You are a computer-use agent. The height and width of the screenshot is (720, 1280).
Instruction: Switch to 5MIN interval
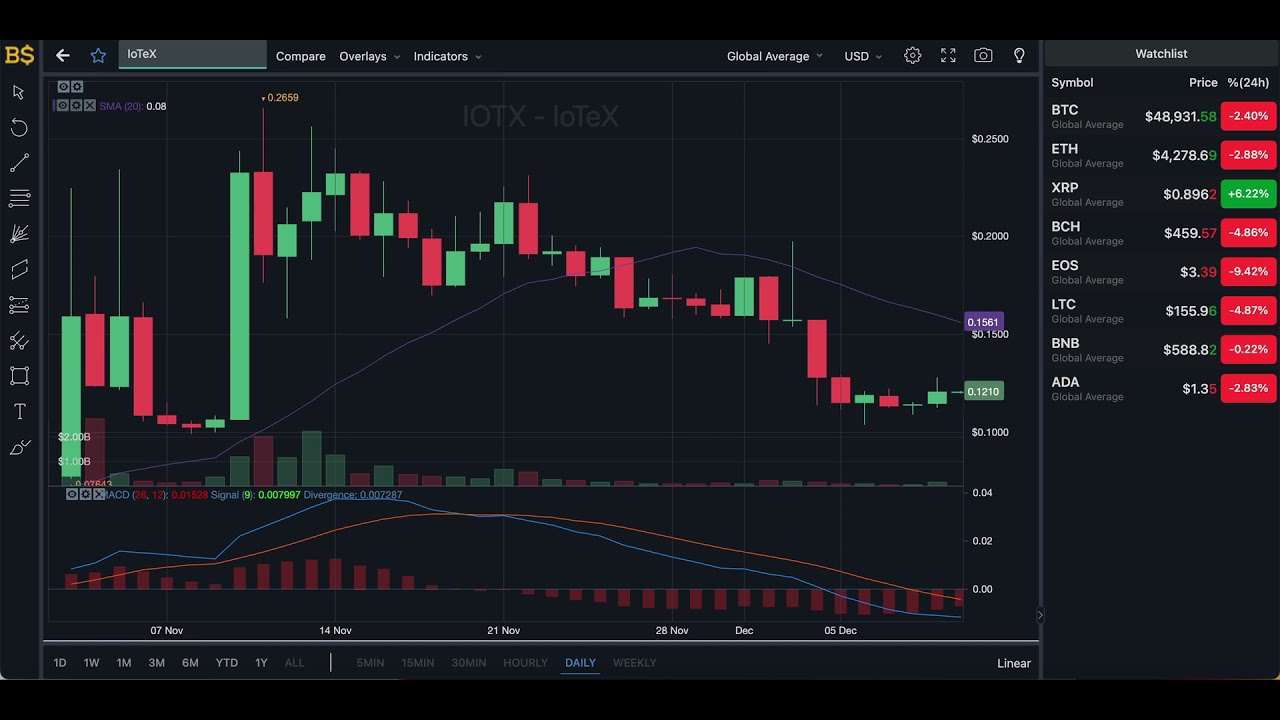[370, 663]
